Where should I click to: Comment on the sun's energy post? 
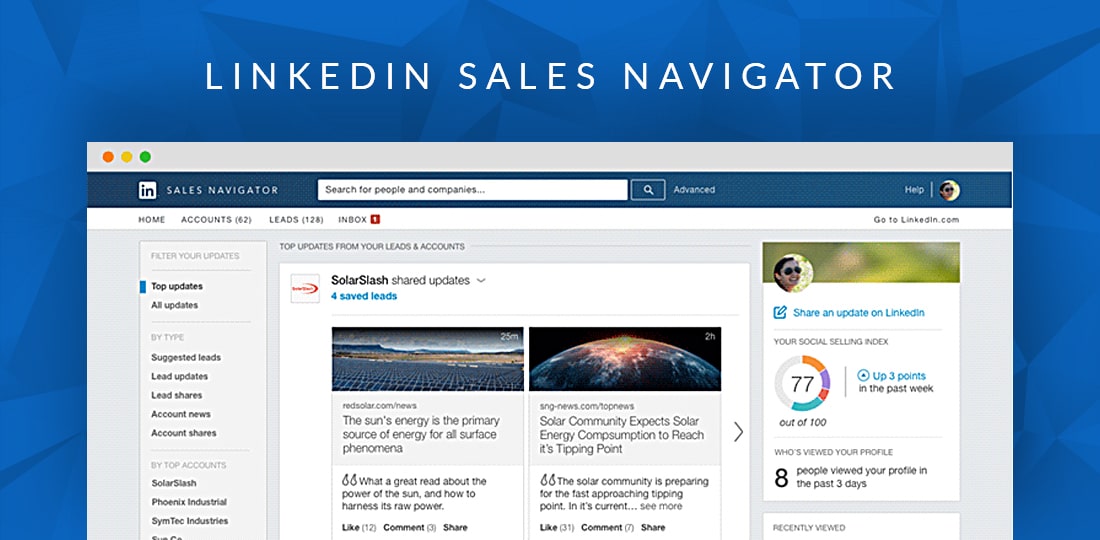click(404, 527)
